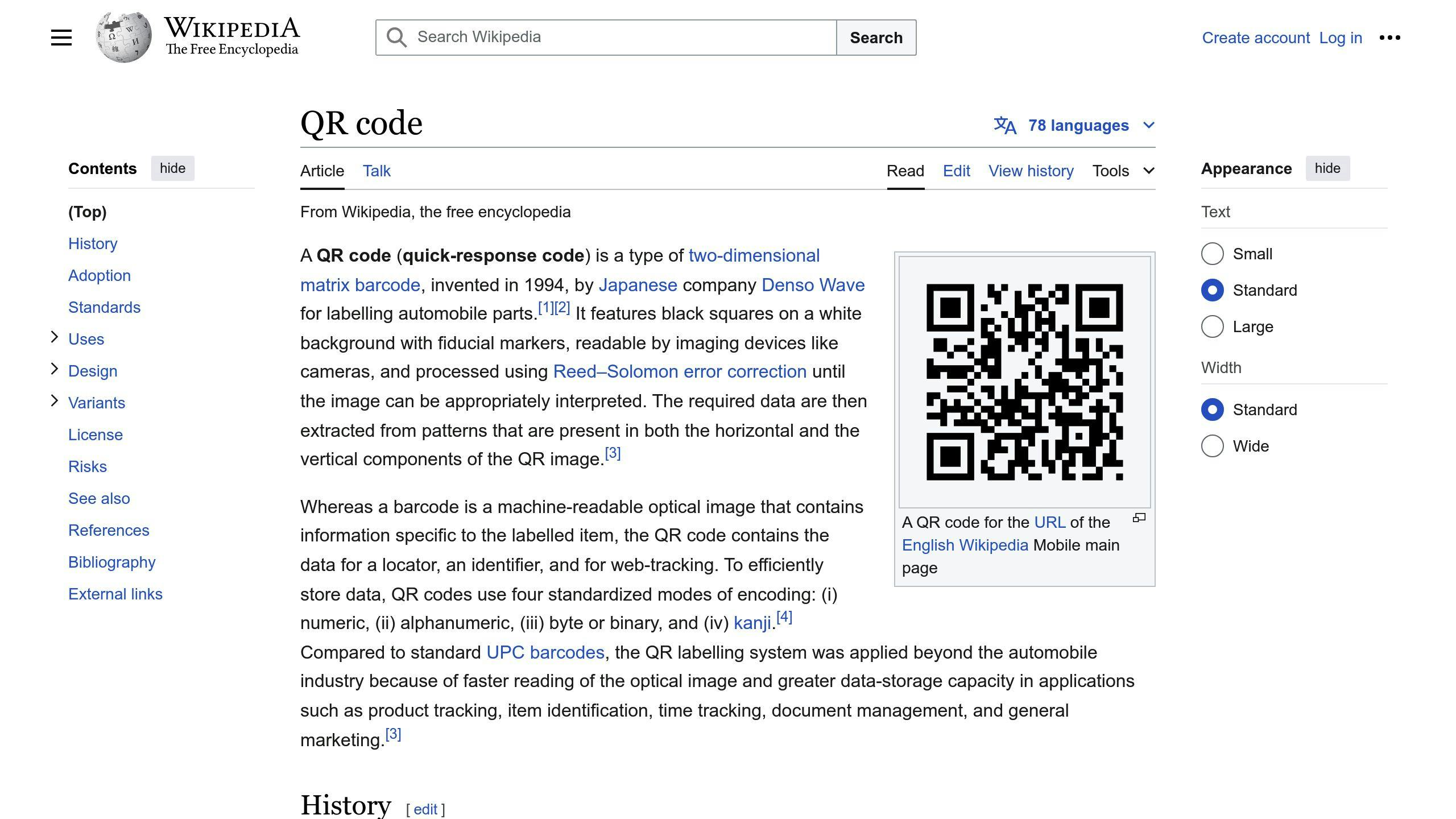The image size is (1456, 819).
Task: Click citation [2] after automobile parts
Action: [562, 308]
